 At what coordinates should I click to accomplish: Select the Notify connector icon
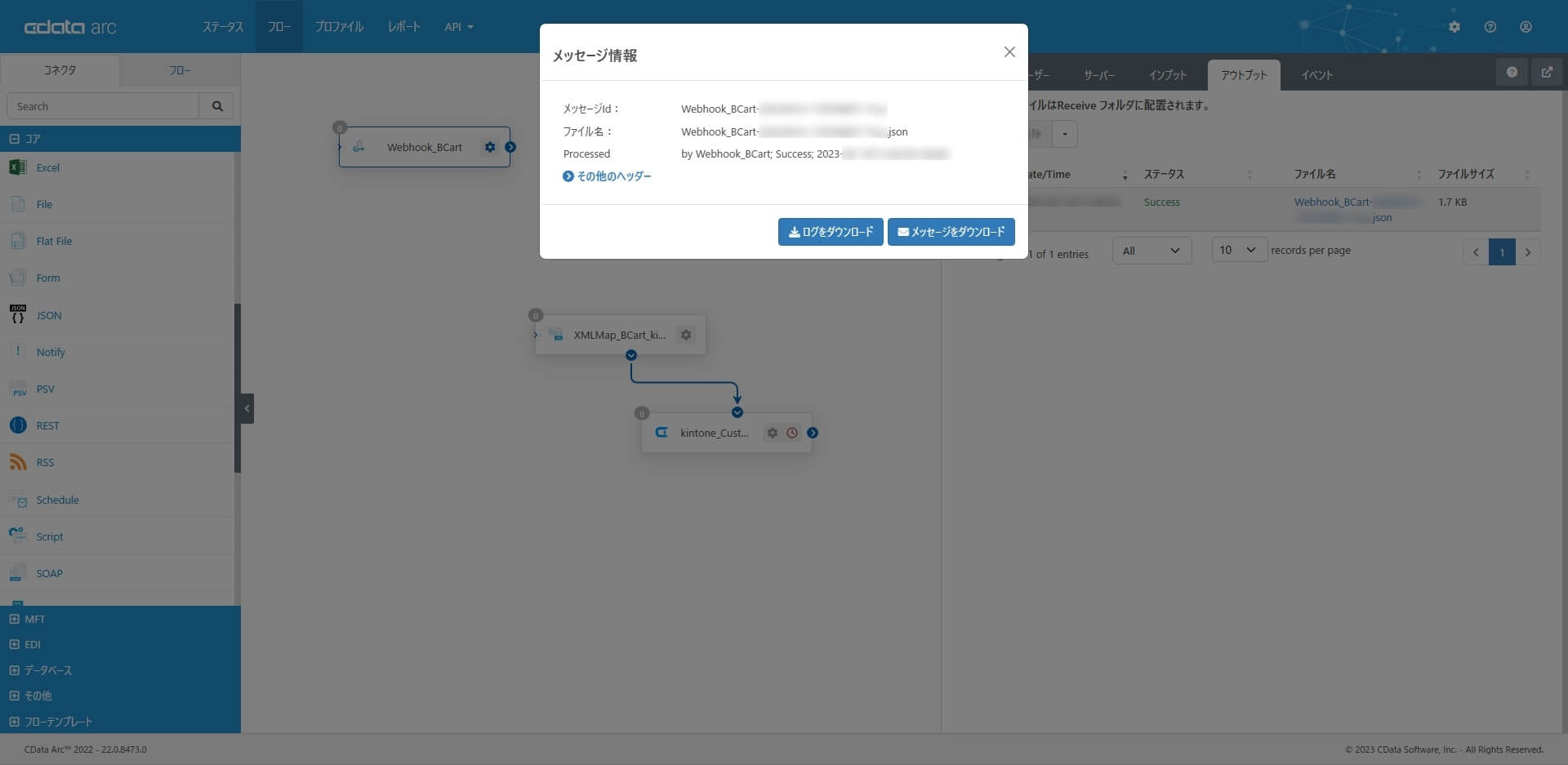coord(18,352)
